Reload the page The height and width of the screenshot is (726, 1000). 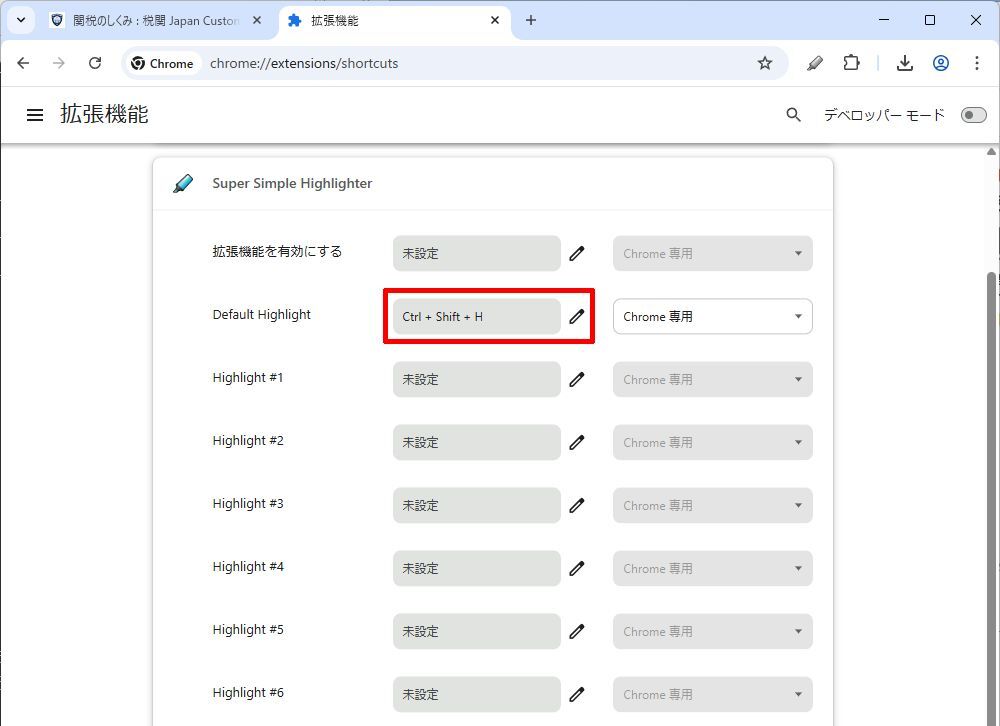95,63
